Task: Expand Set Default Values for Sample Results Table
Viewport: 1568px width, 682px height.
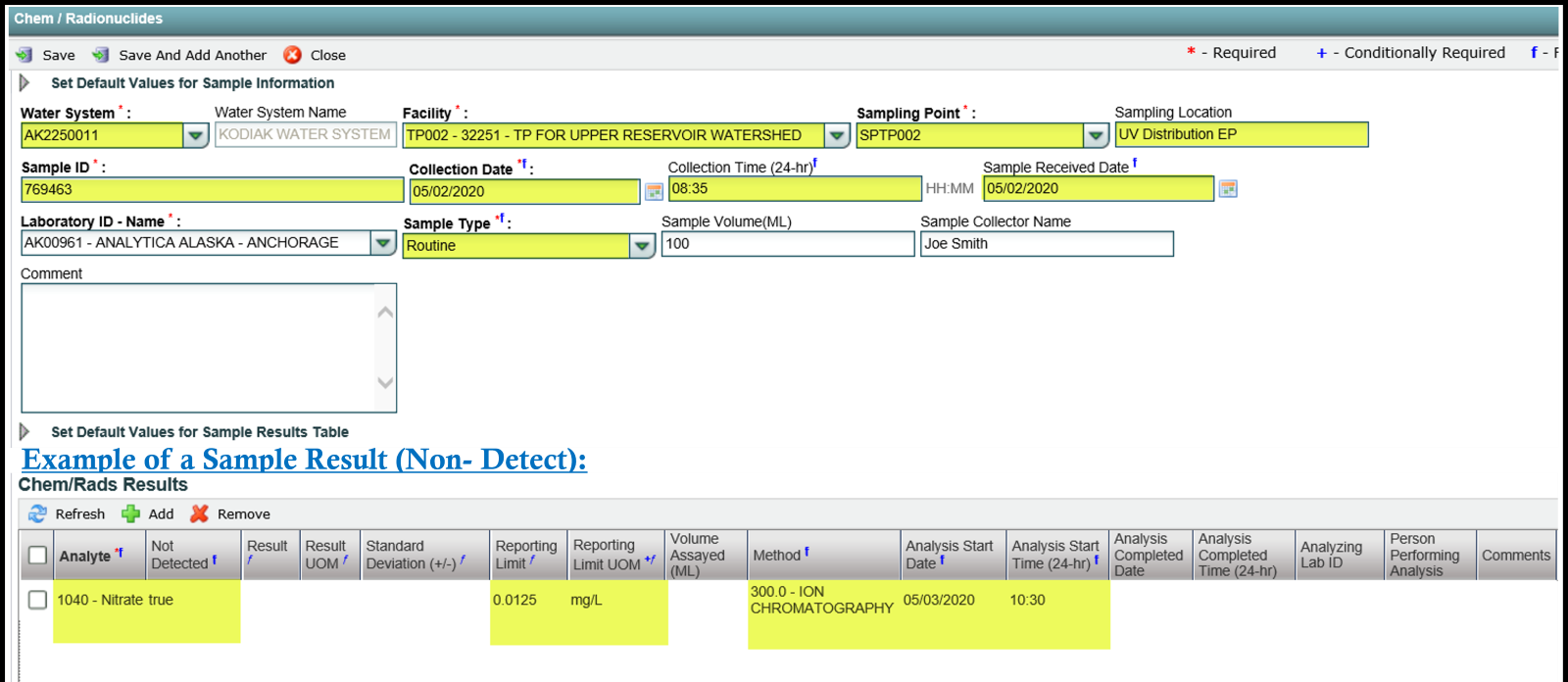Action: pos(25,432)
